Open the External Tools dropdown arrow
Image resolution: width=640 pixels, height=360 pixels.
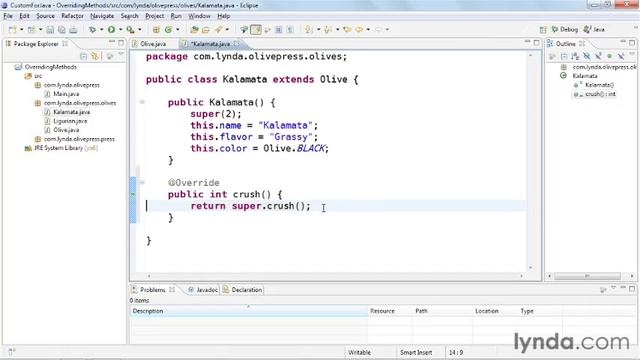(x=139, y=29)
